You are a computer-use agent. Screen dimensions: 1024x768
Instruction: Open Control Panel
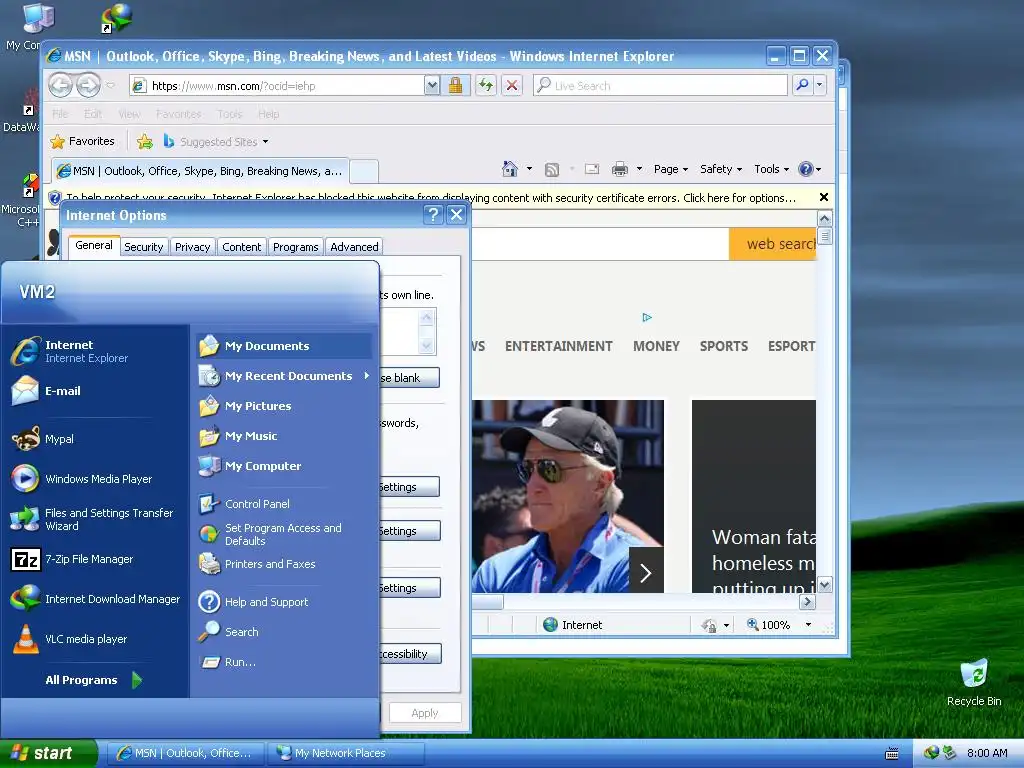click(x=284, y=504)
